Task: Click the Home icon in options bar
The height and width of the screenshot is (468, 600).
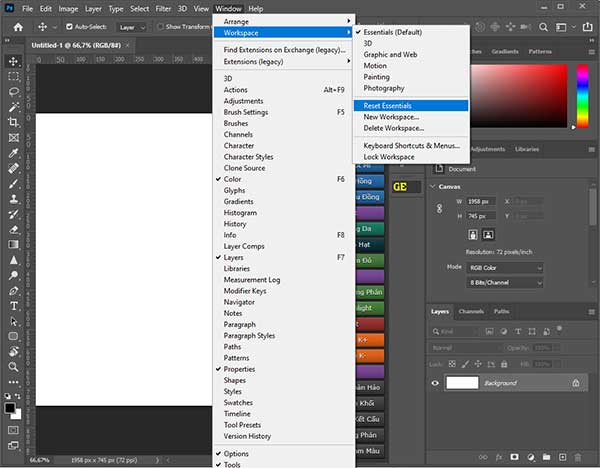Action: click(x=18, y=27)
